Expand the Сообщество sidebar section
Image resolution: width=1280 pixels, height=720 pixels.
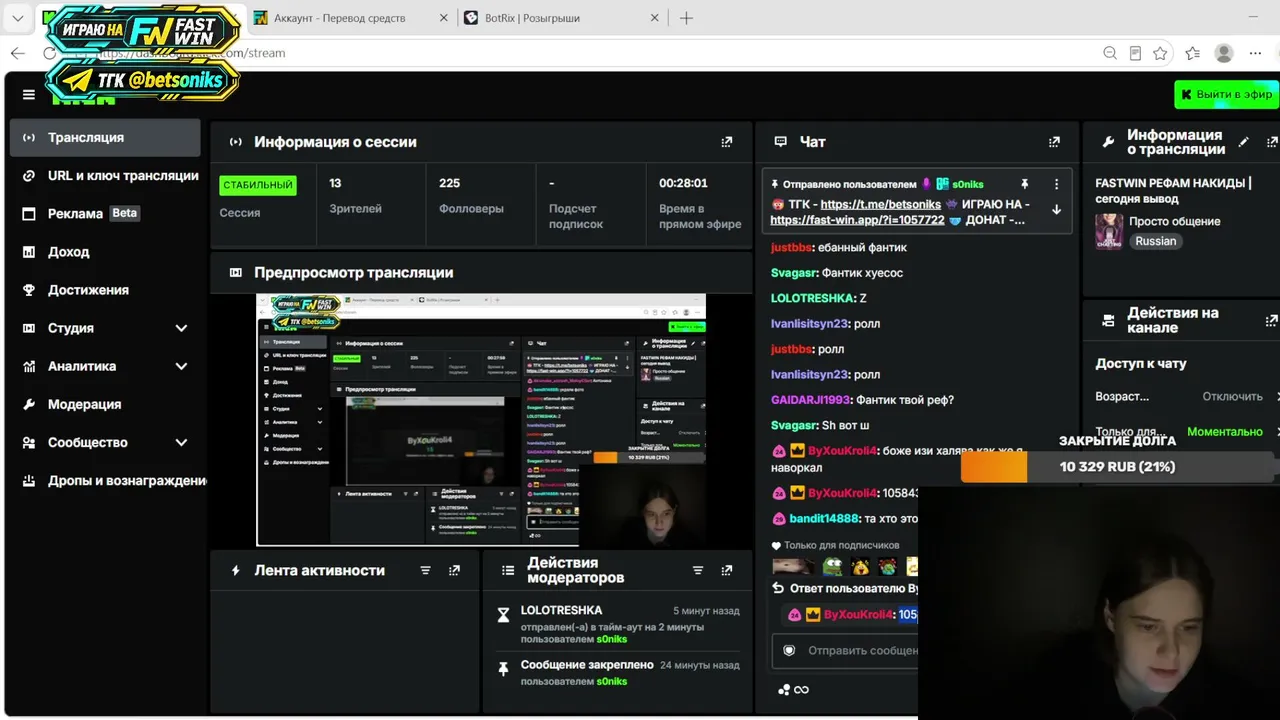[181, 442]
